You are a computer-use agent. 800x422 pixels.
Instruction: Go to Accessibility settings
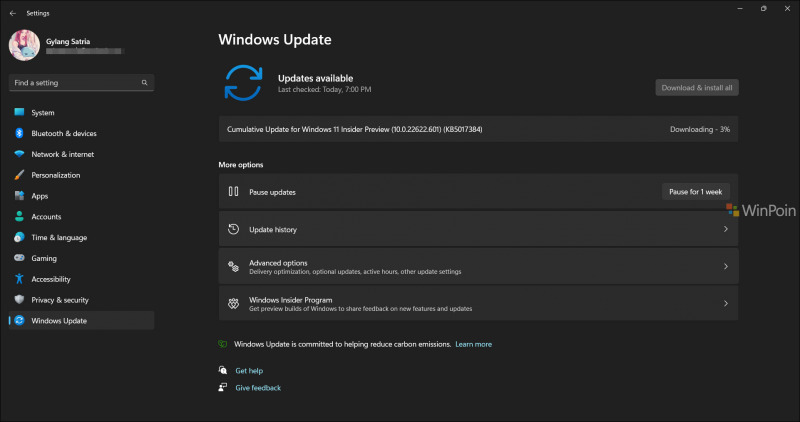coord(81,279)
